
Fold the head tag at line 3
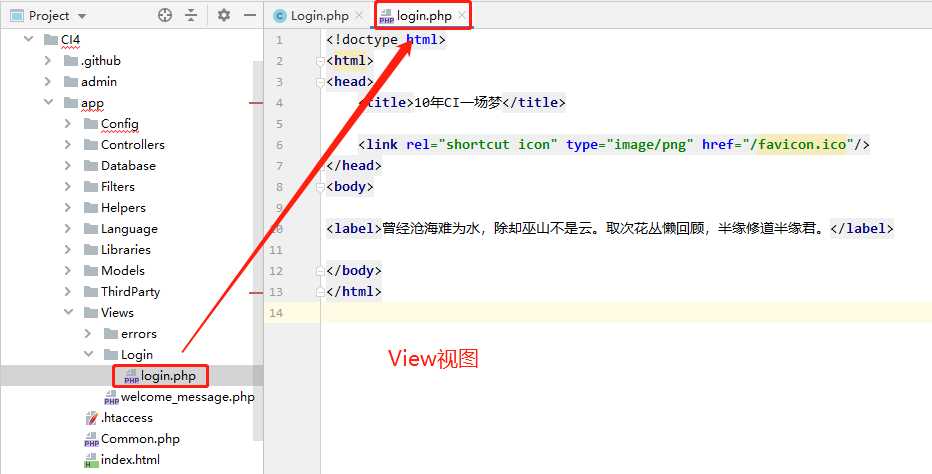(321, 81)
